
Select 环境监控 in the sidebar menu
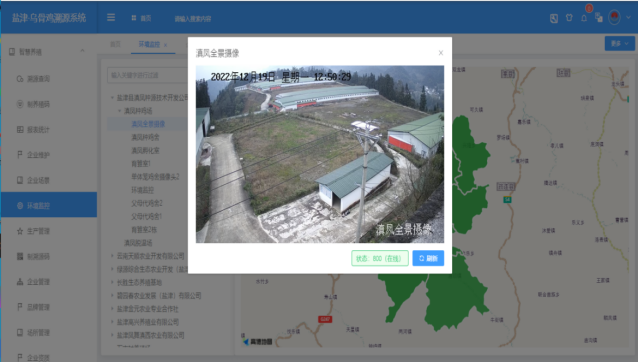[49, 205]
